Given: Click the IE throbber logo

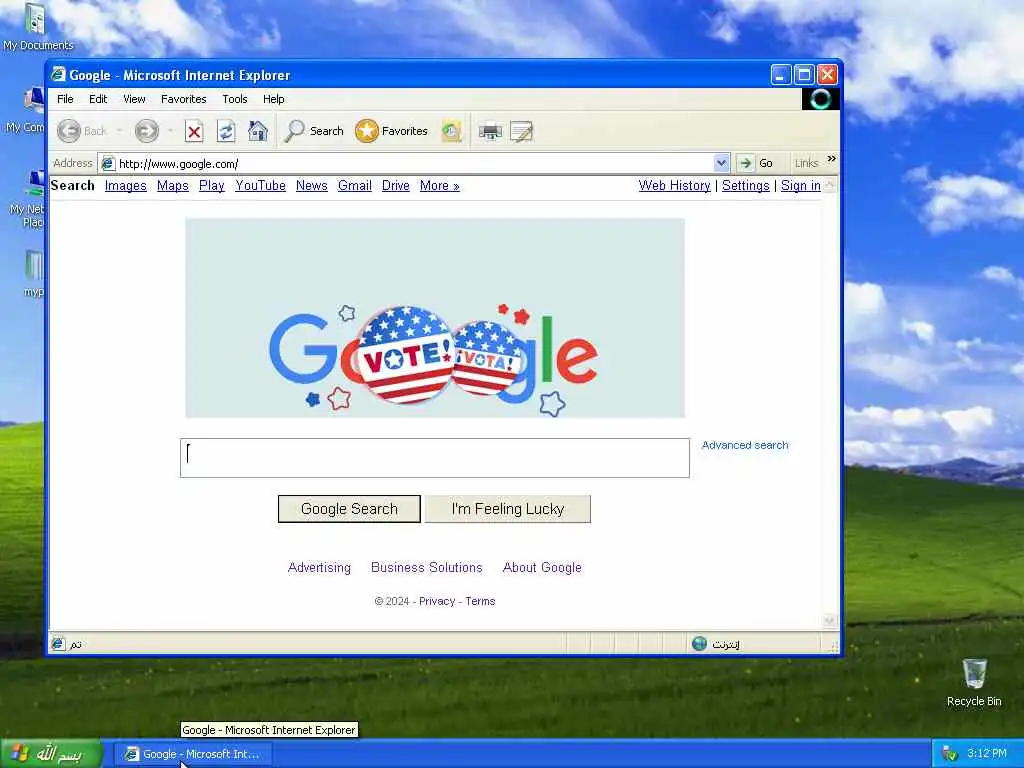Looking at the screenshot, I should point(821,99).
